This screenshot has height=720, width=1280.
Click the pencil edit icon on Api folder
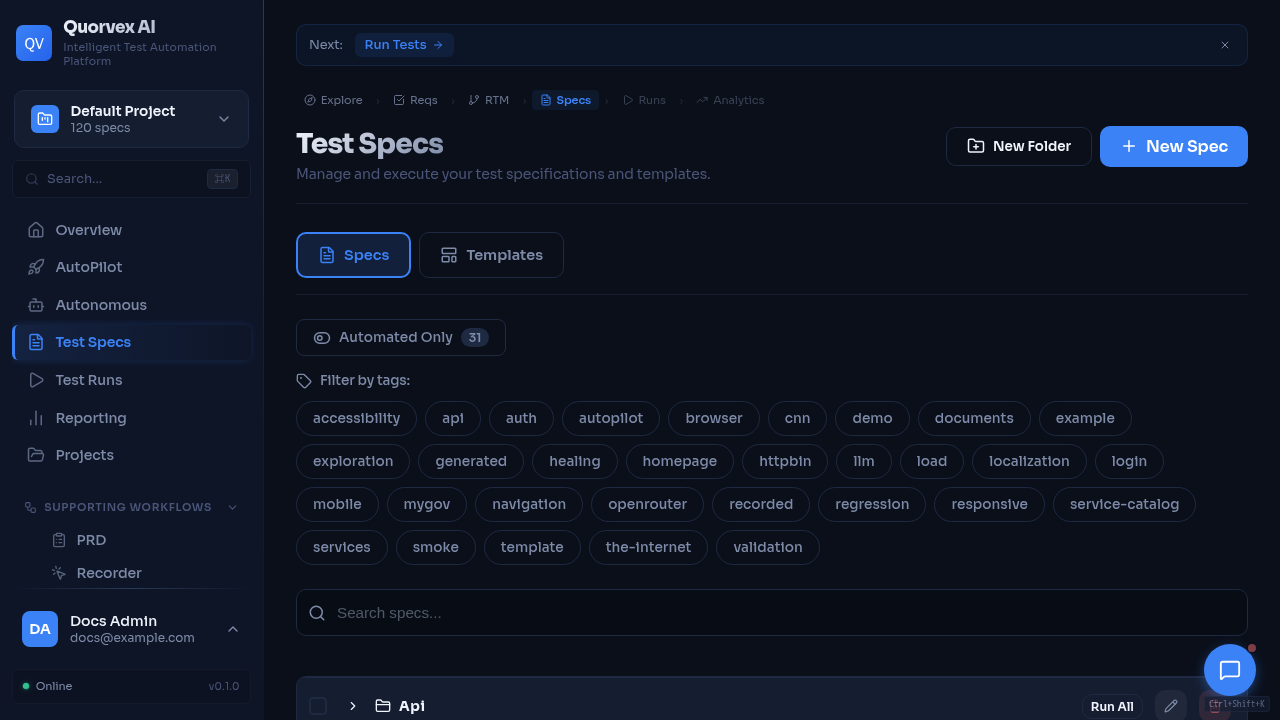coord(1171,706)
